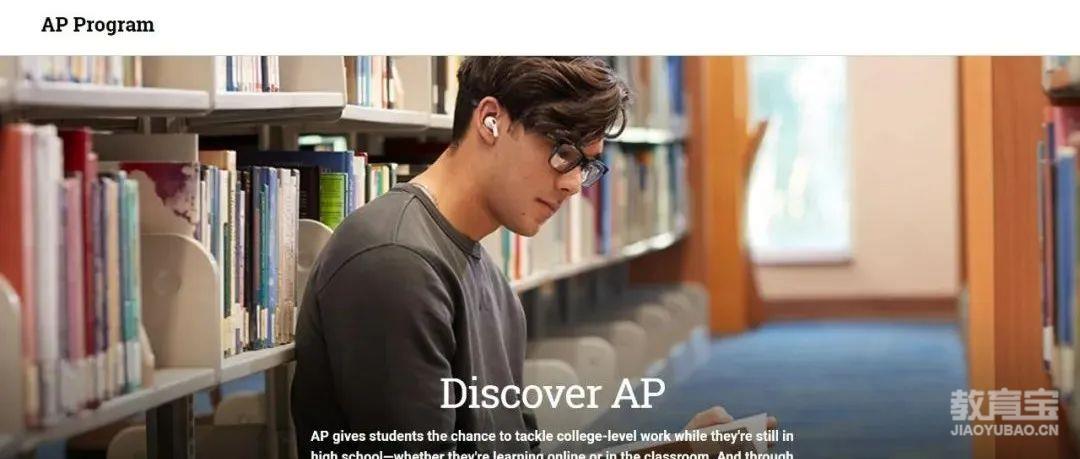This screenshot has height=459, width=1080.
Task: Click the student's black eyeglasses
Action: pyautogui.click(x=577, y=161)
